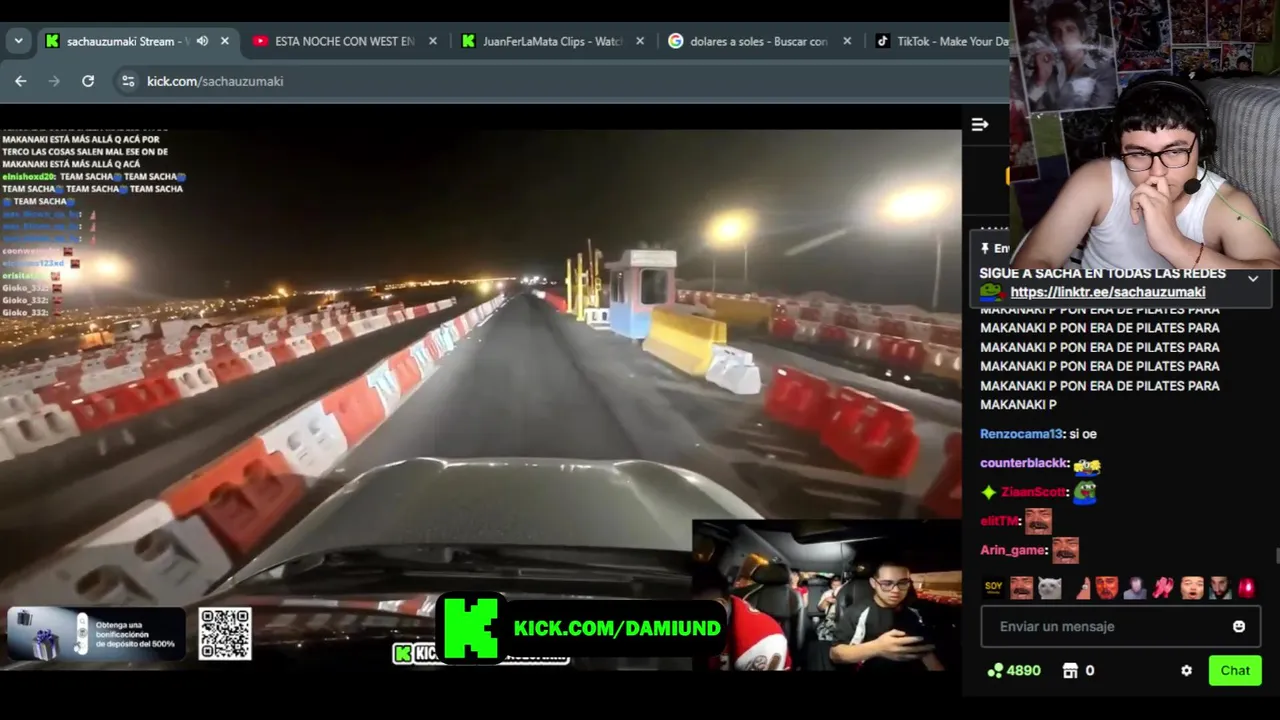
Task: Click username counterblackk in chat
Action: pos(1024,464)
